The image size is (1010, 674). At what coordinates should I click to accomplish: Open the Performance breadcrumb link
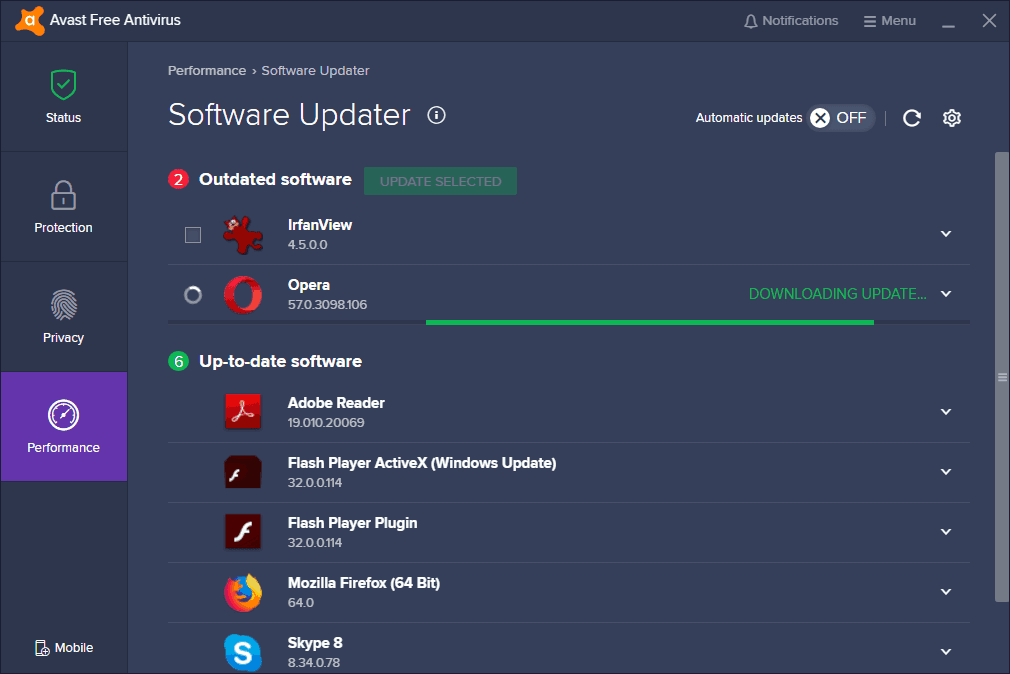(x=207, y=70)
